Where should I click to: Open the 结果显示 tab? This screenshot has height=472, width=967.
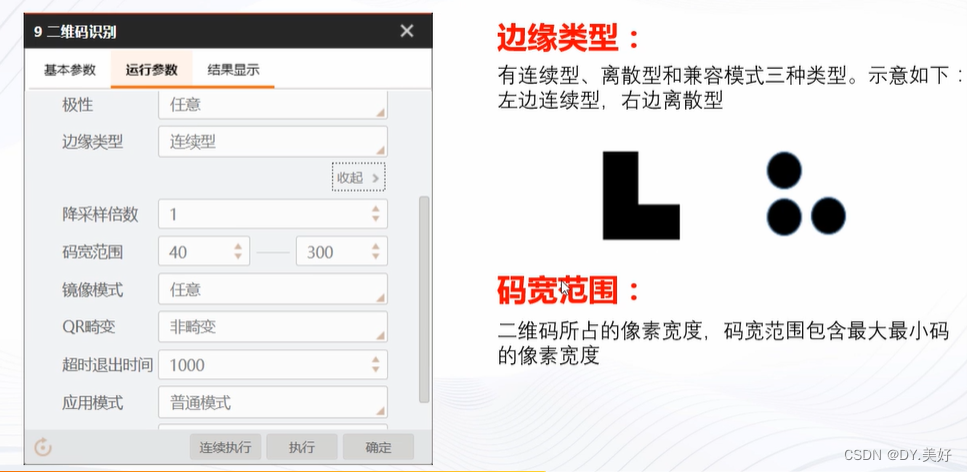coord(233,70)
